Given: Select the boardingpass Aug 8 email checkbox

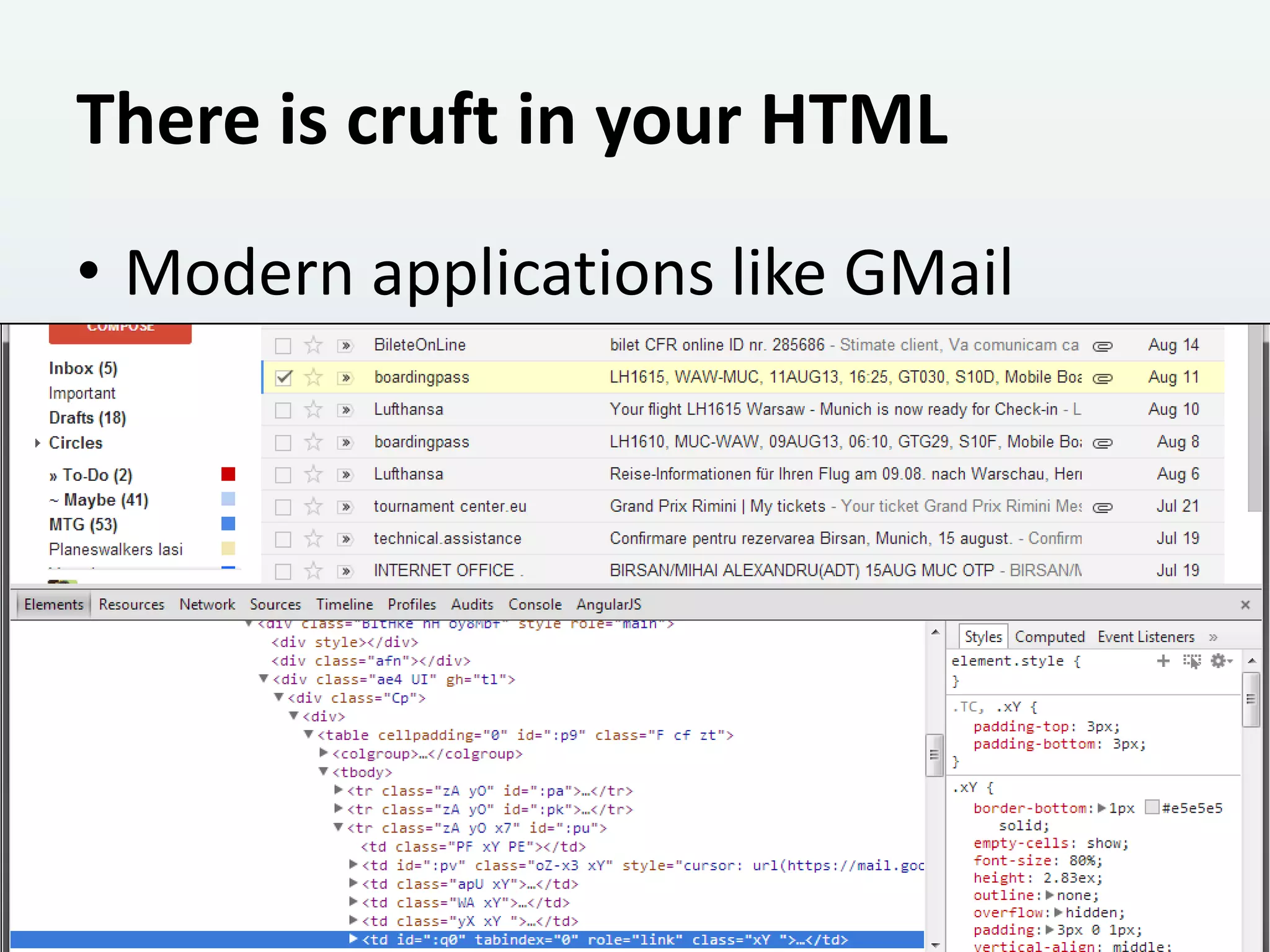Looking at the screenshot, I should coord(283,443).
